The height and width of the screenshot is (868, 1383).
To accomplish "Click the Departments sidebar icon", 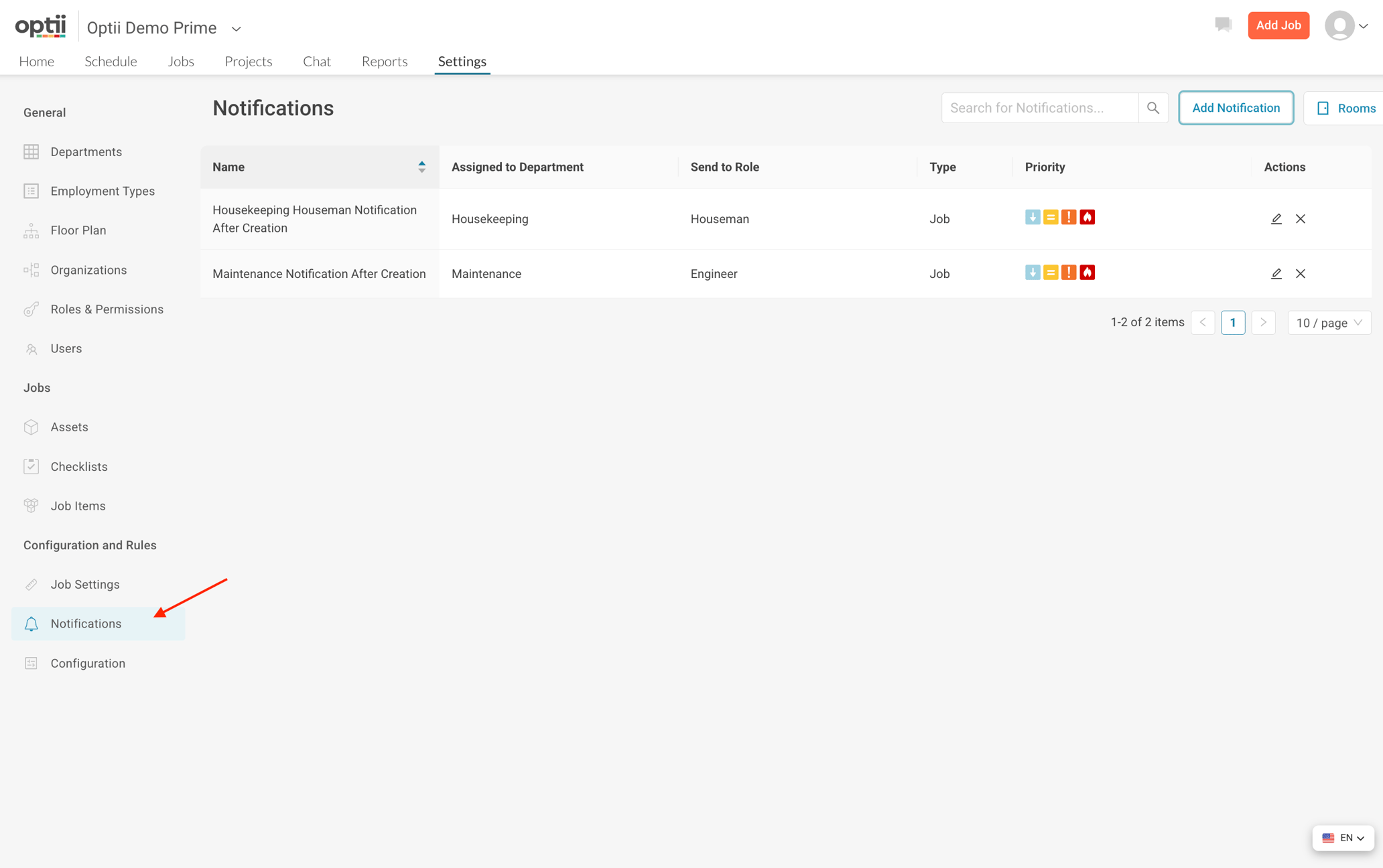I will (31, 152).
